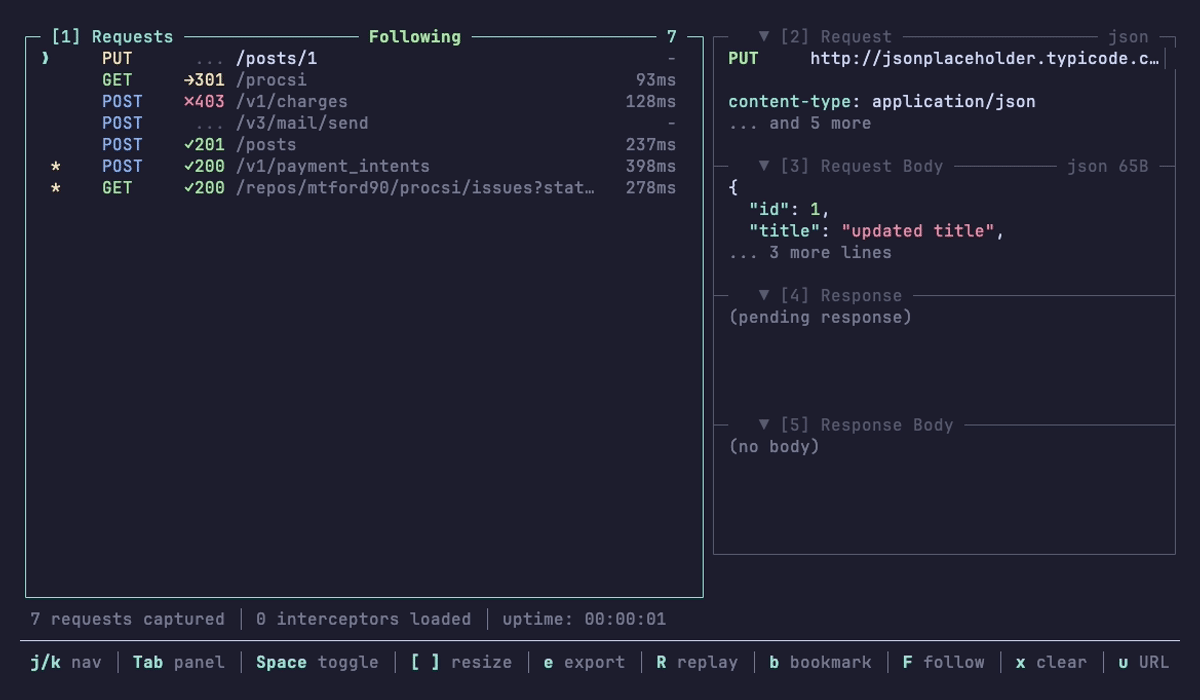The image size is (1200, 700).
Task: Click pending dots on /v3/mail/send row
Action: [x=210, y=123]
